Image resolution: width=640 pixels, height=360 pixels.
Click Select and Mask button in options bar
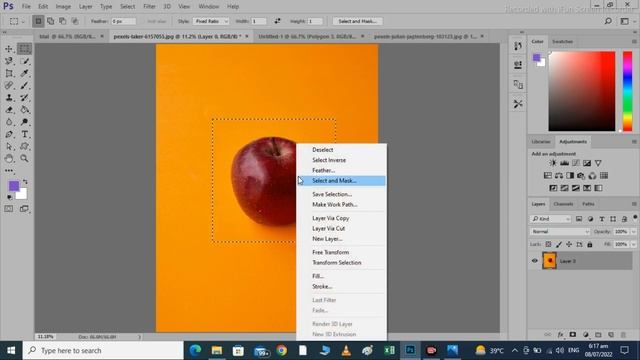(x=358, y=21)
